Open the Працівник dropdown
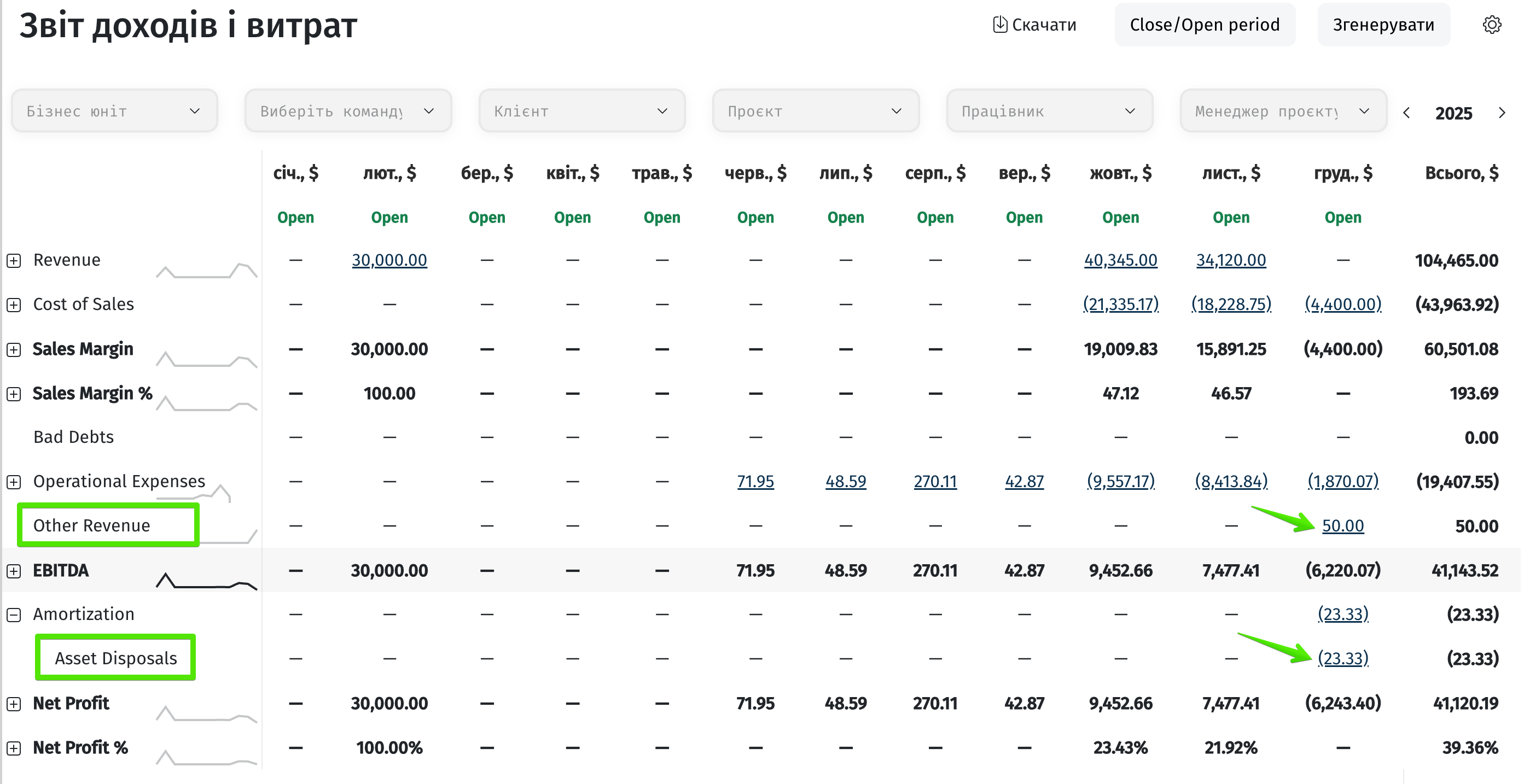 [x=1050, y=111]
